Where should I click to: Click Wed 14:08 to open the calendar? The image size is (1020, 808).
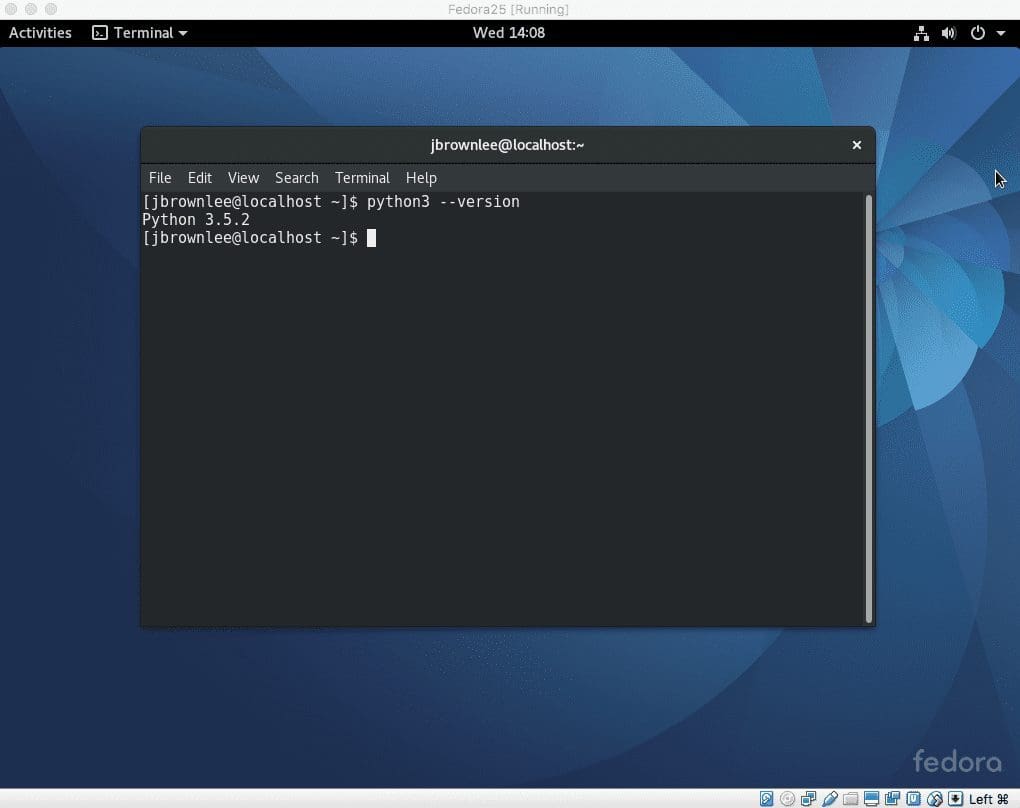tap(509, 32)
